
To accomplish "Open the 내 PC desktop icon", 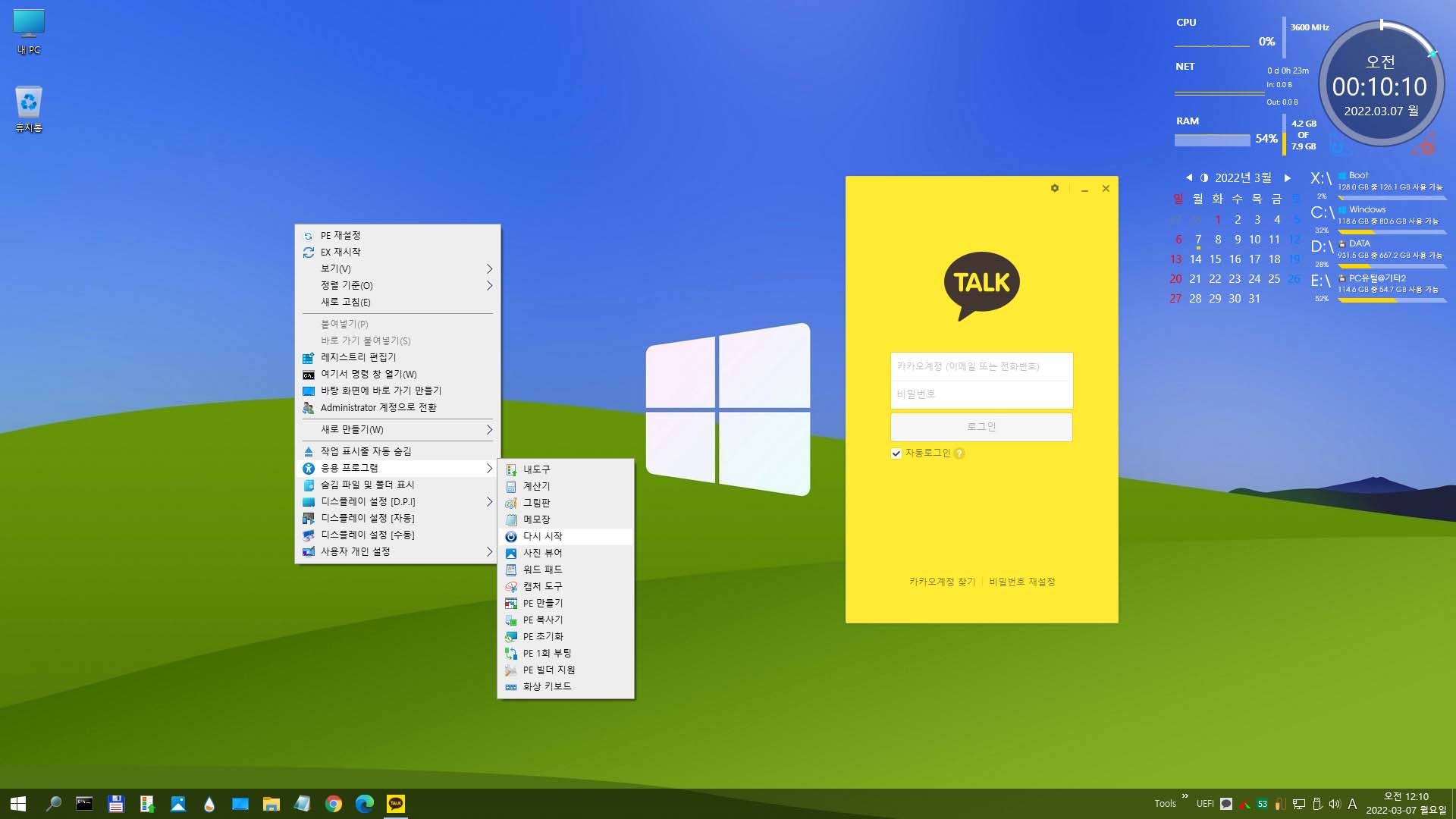I will pyautogui.click(x=29, y=32).
